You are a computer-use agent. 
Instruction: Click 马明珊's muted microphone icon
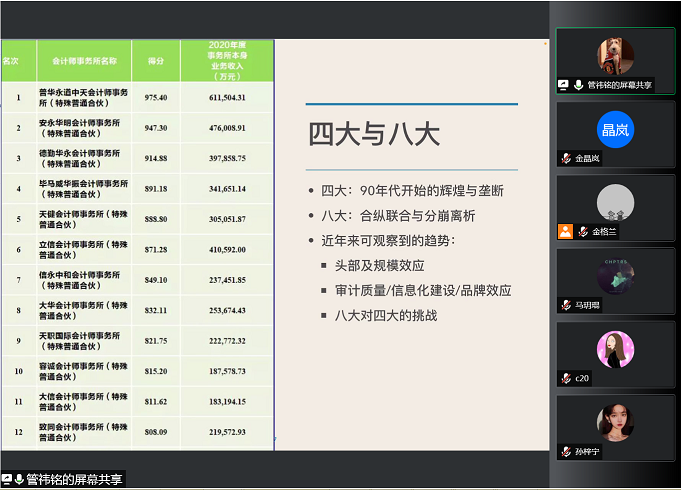click(x=565, y=305)
